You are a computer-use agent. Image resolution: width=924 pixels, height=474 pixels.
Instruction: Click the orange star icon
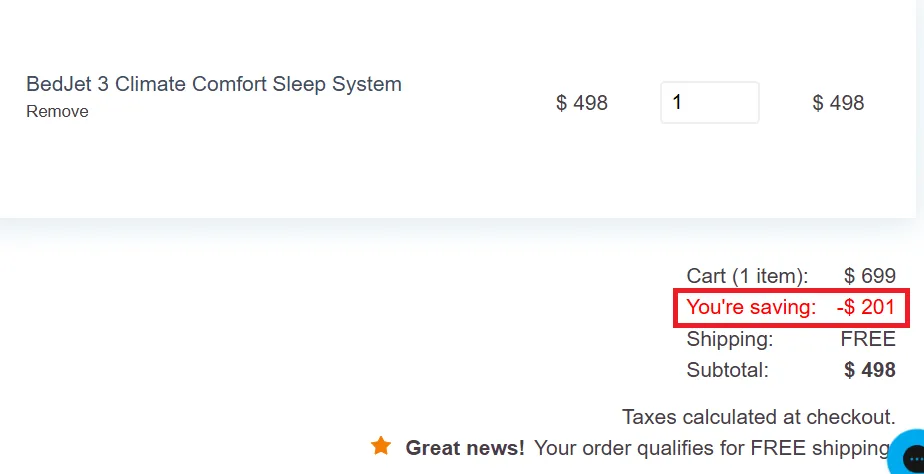point(381,446)
